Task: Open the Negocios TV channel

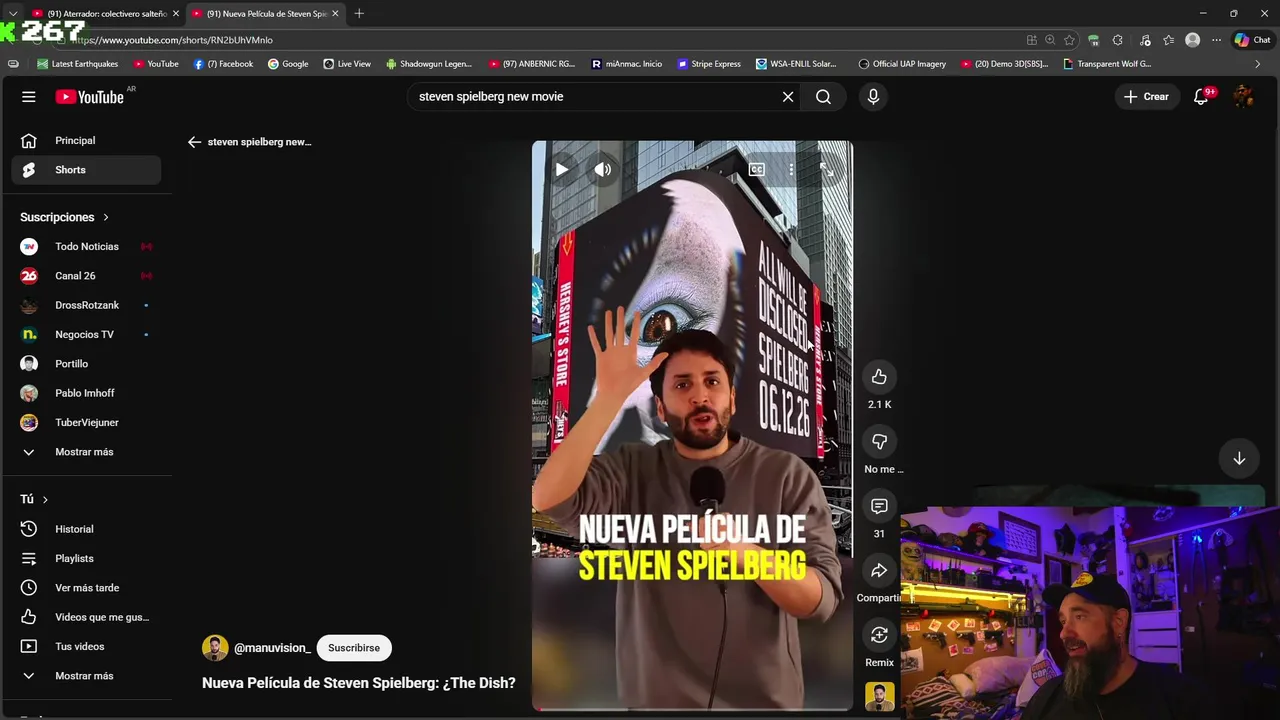Action: click(86, 335)
